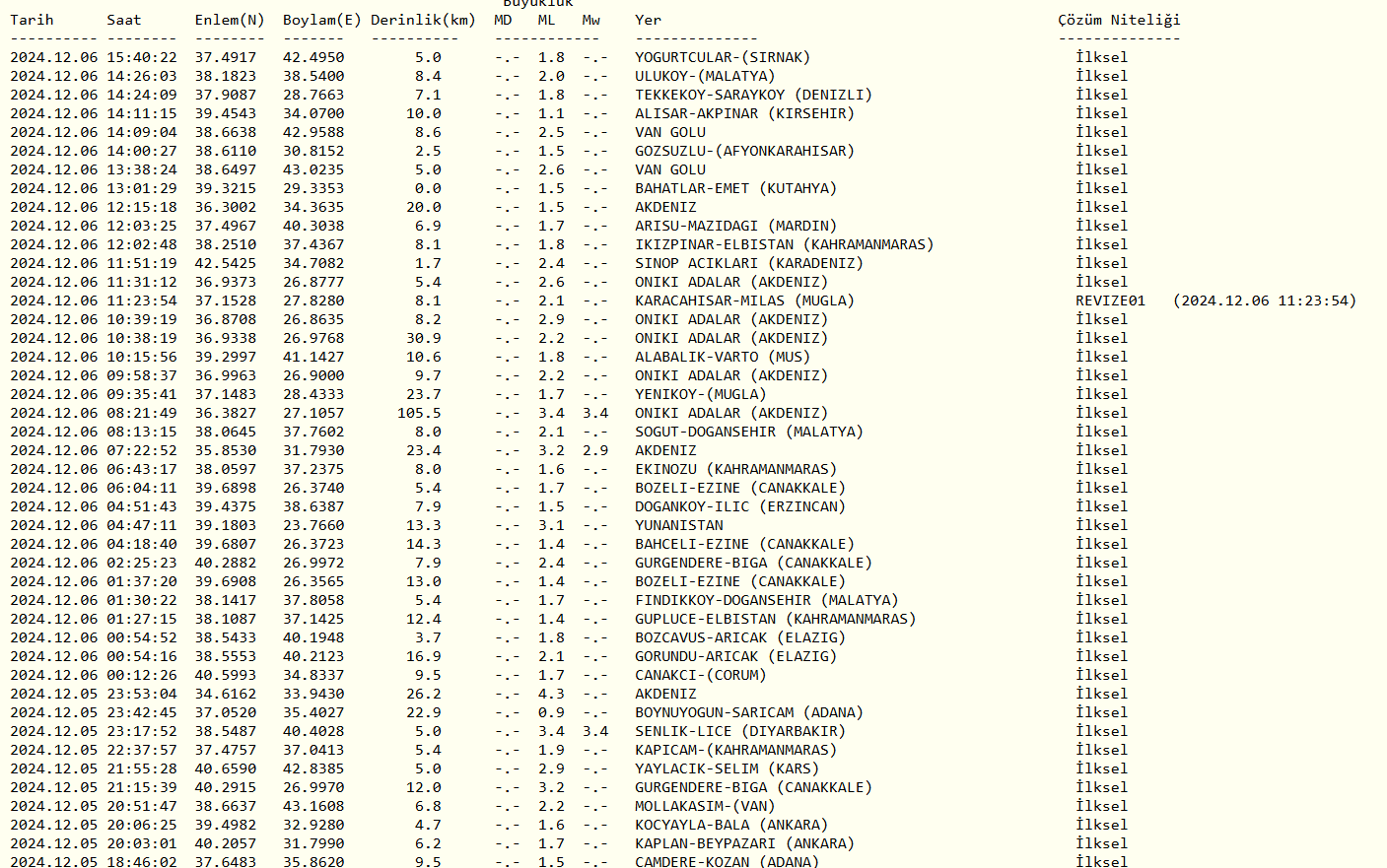Click location KAPLAN-BEYPAZARI (ANKARA)
This screenshot has height=868, width=1387.
point(744,843)
